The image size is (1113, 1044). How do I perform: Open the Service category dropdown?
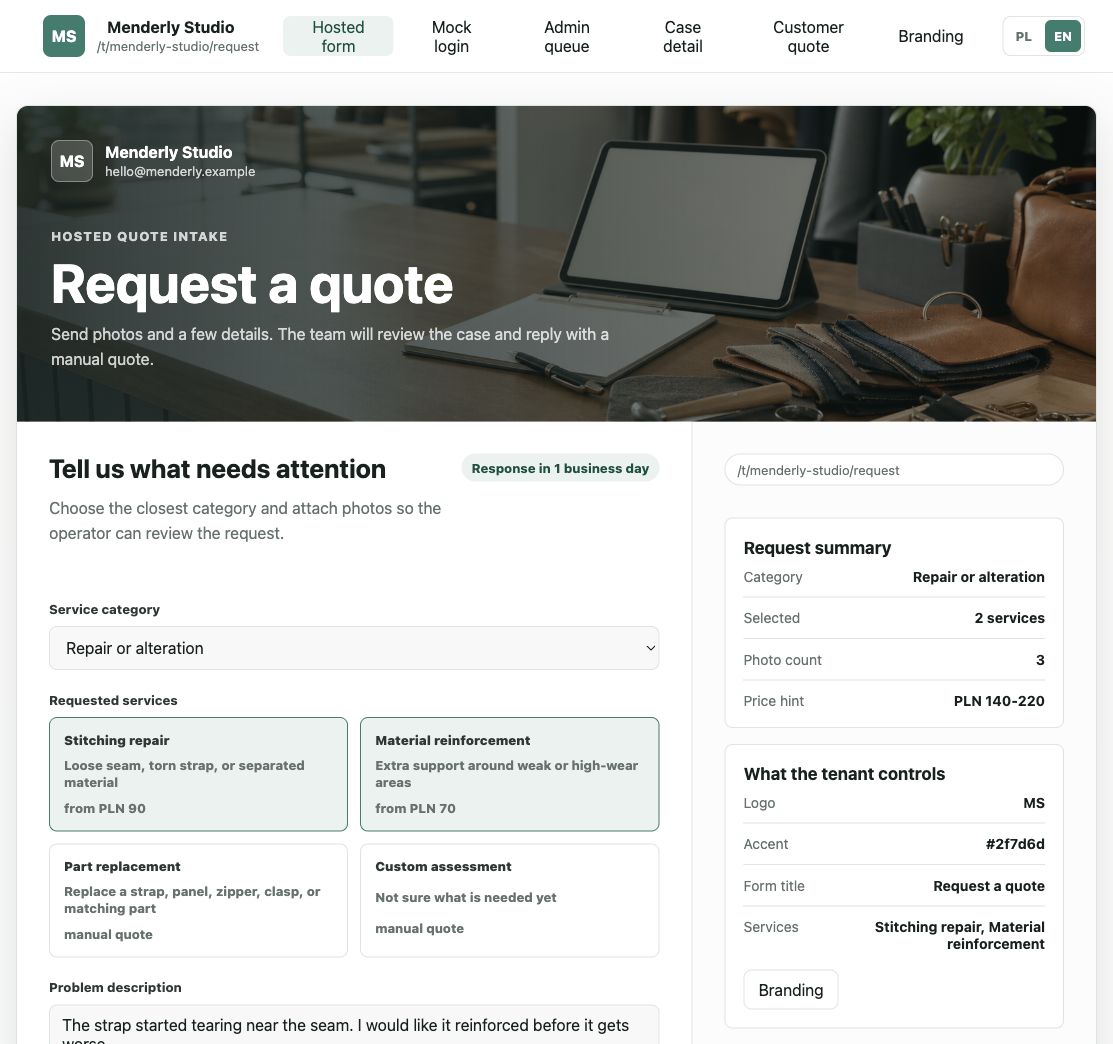tap(354, 648)
